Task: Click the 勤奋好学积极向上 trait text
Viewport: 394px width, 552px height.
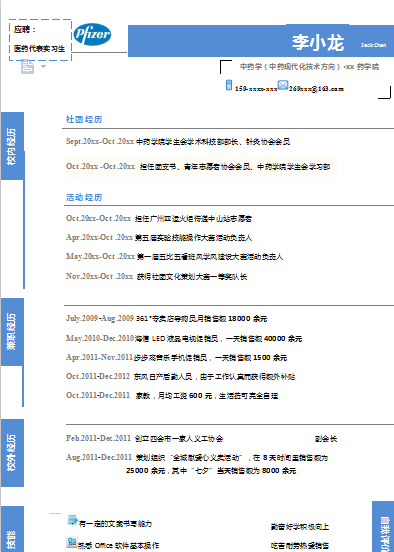Action: point(300,527)
